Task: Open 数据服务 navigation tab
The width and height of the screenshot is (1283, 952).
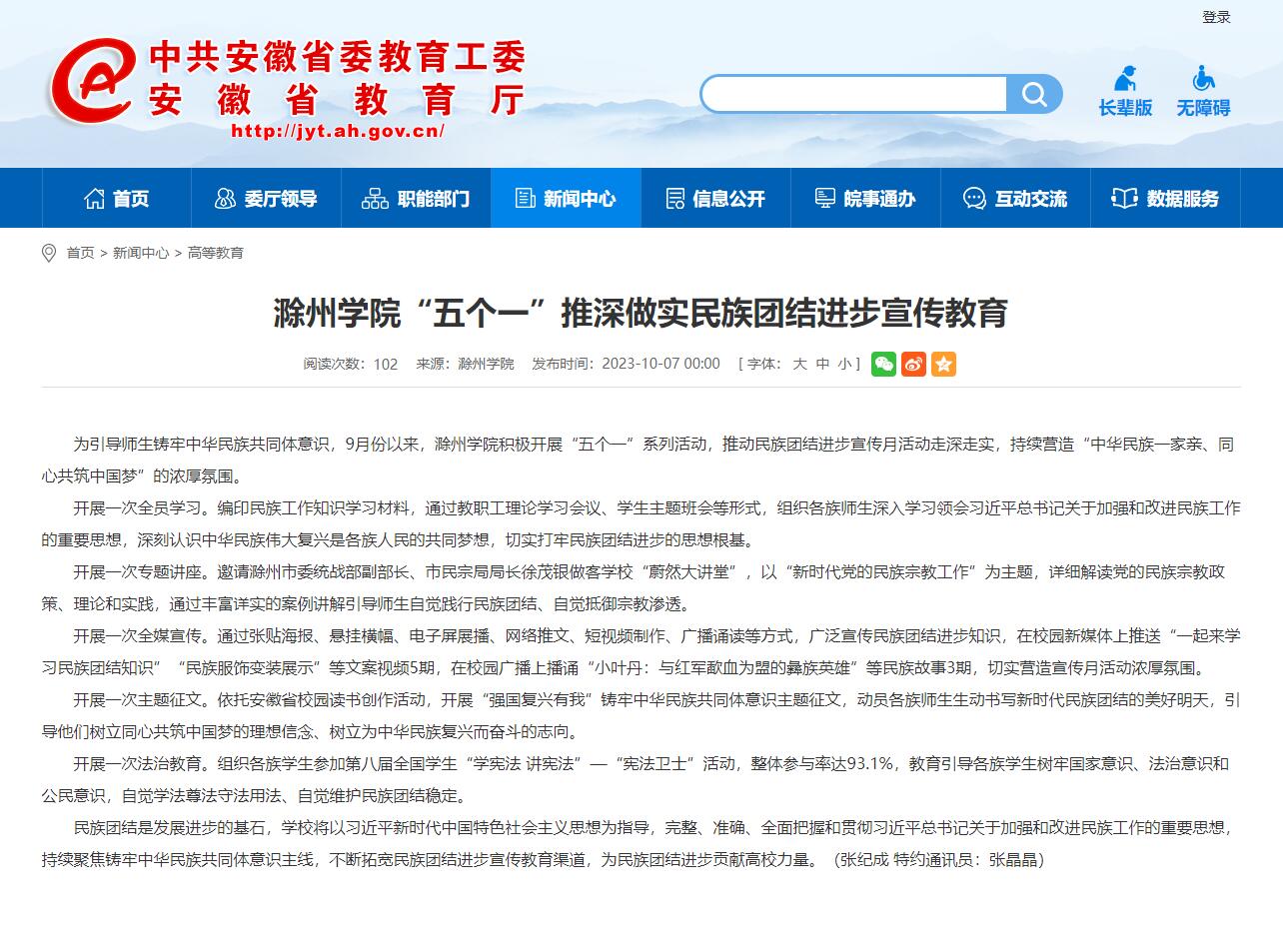Action: [x=1165, y=198]
